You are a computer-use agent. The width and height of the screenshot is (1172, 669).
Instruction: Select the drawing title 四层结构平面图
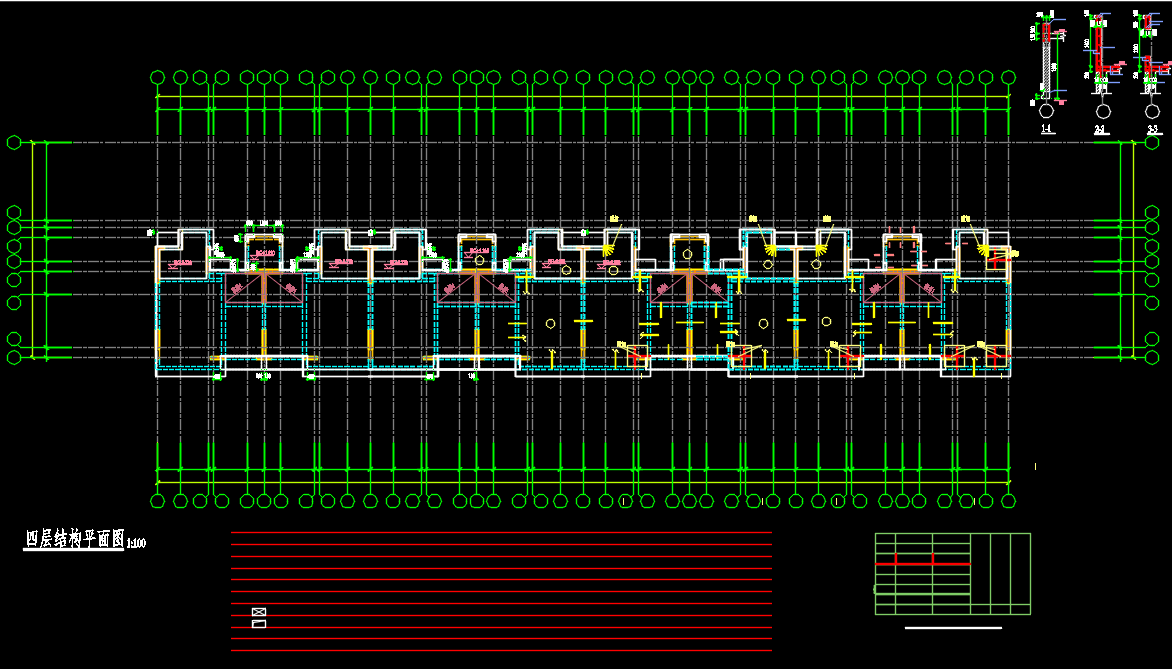74,539
